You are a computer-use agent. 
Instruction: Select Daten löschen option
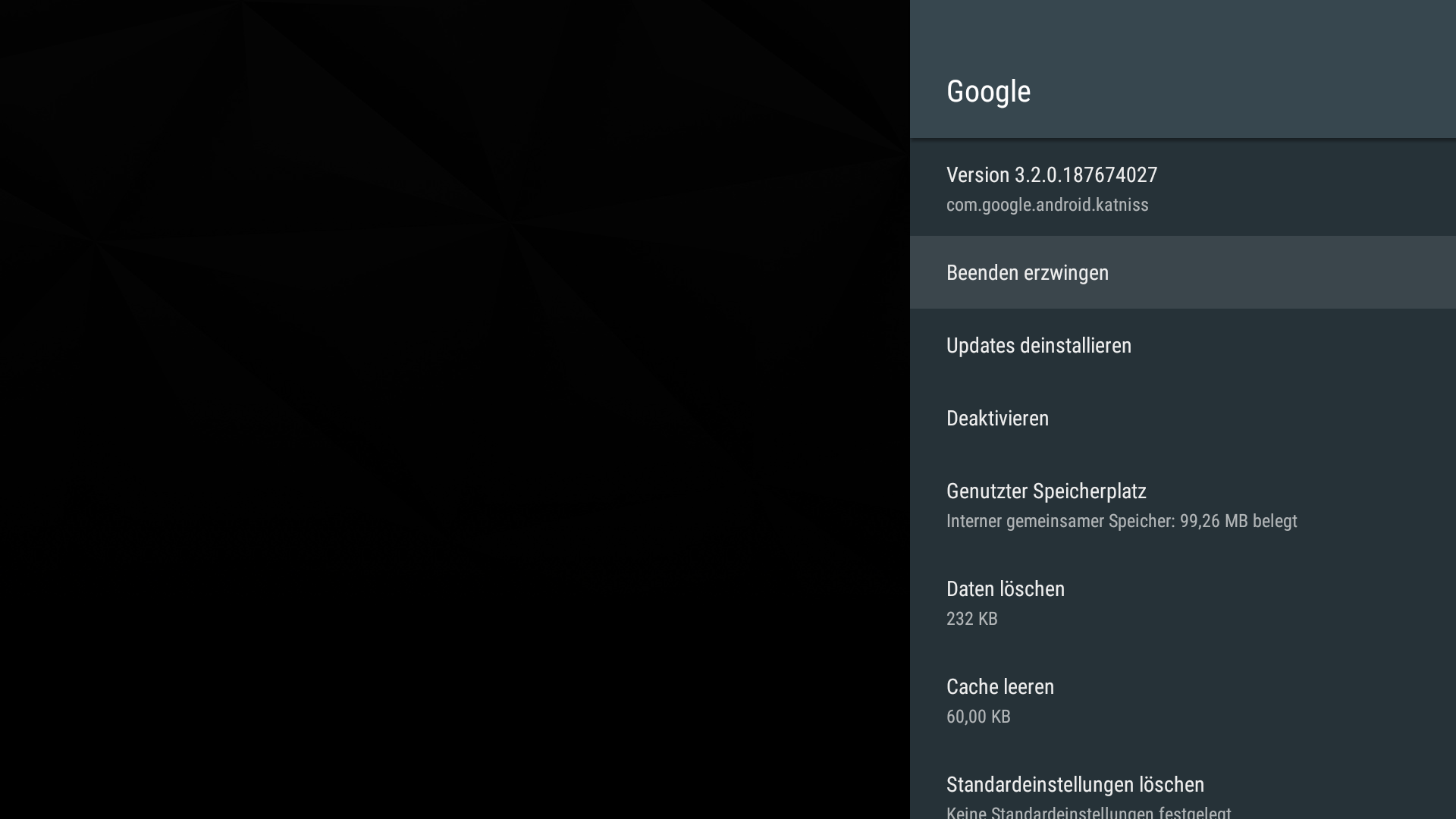click(1183, 603)
